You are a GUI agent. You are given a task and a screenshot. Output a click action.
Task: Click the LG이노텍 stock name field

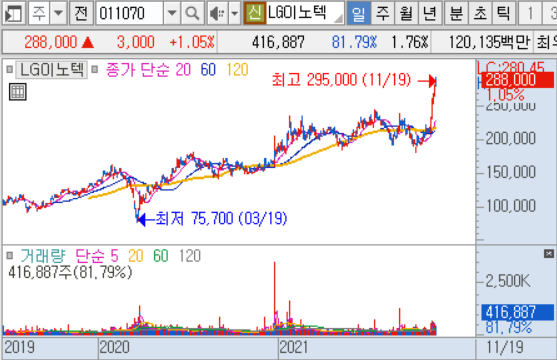pos(305,14)
